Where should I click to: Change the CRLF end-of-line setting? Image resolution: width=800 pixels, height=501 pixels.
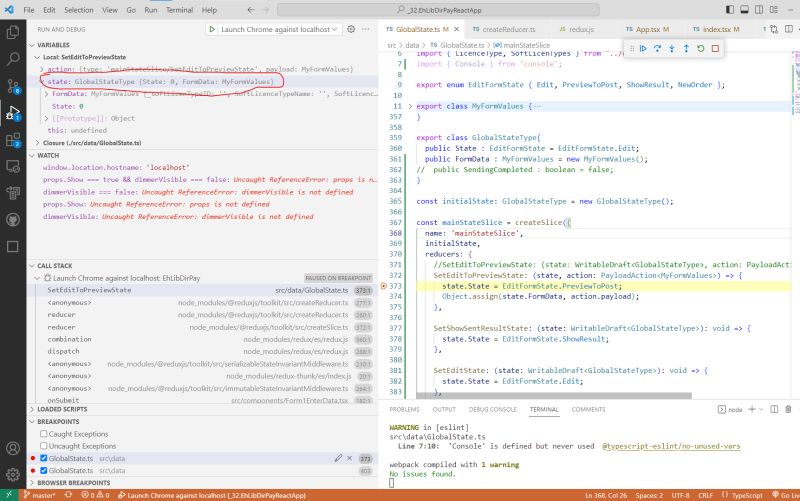click(706, 495)
